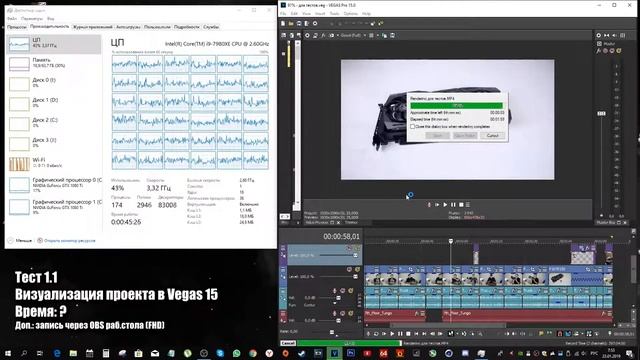Click Go to Start in timeline transport
This screenshot has height=360, width=640.
(416, 333)
